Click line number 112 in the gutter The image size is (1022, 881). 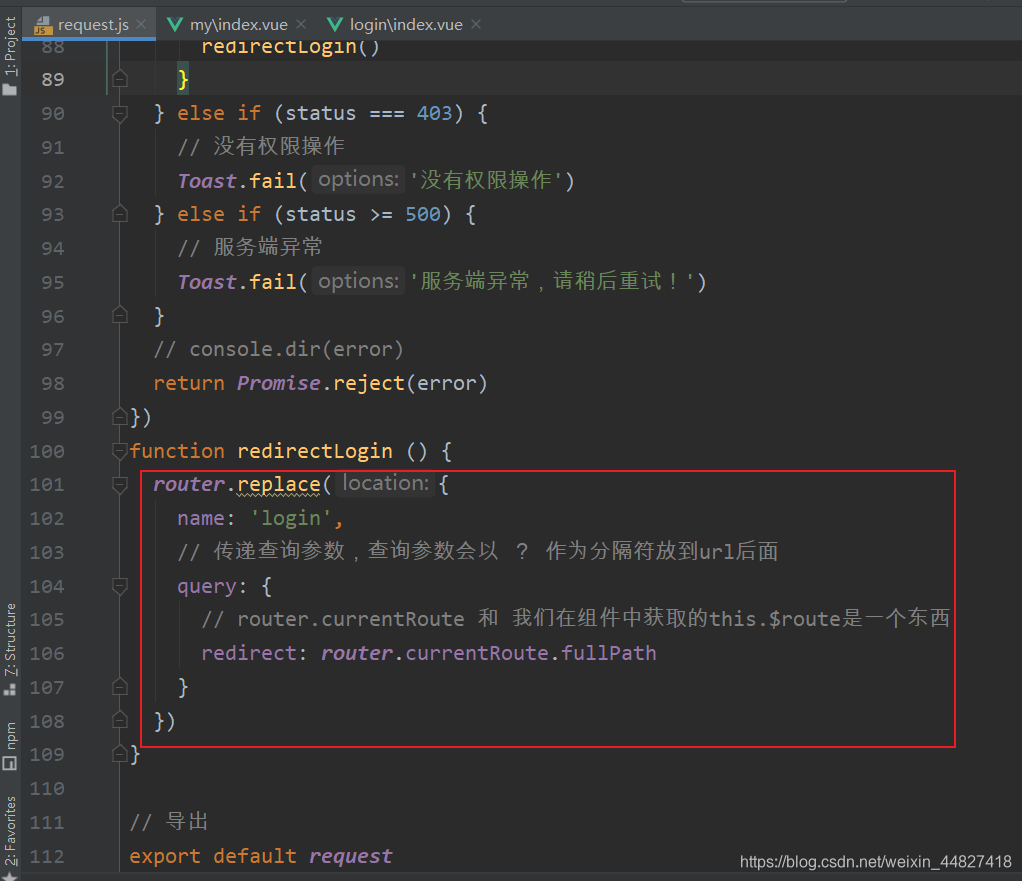[47, 856]
